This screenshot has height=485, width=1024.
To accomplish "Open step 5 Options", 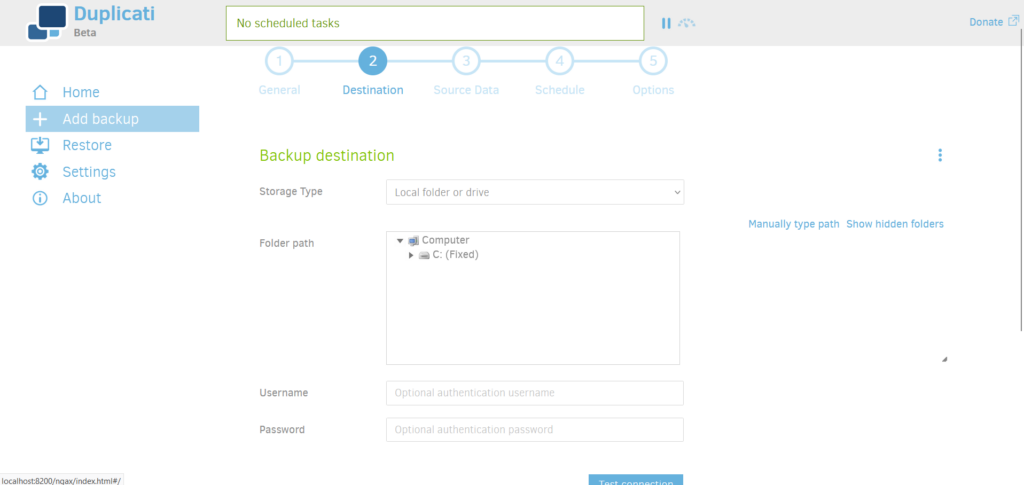I will pyautogui.click(x=652, y=62).
